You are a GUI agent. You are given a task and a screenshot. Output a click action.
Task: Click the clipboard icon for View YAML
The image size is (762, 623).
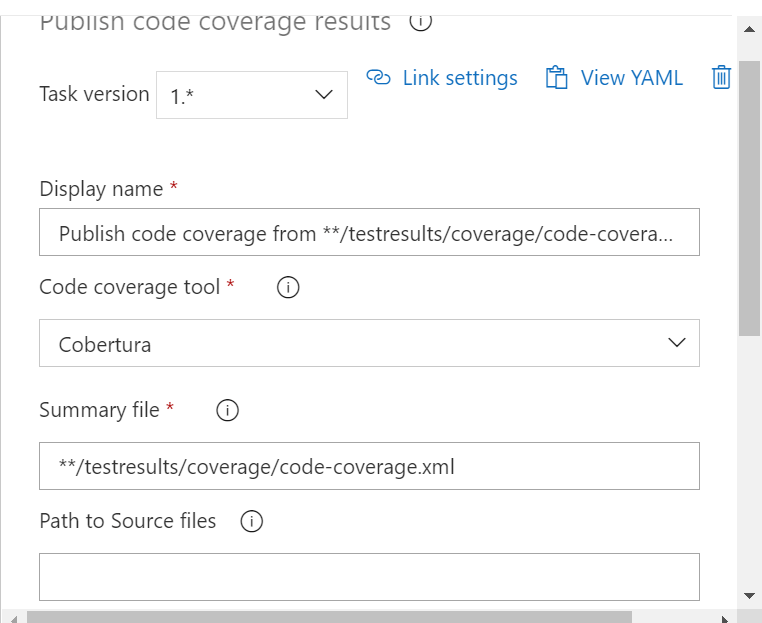point(556,78)
